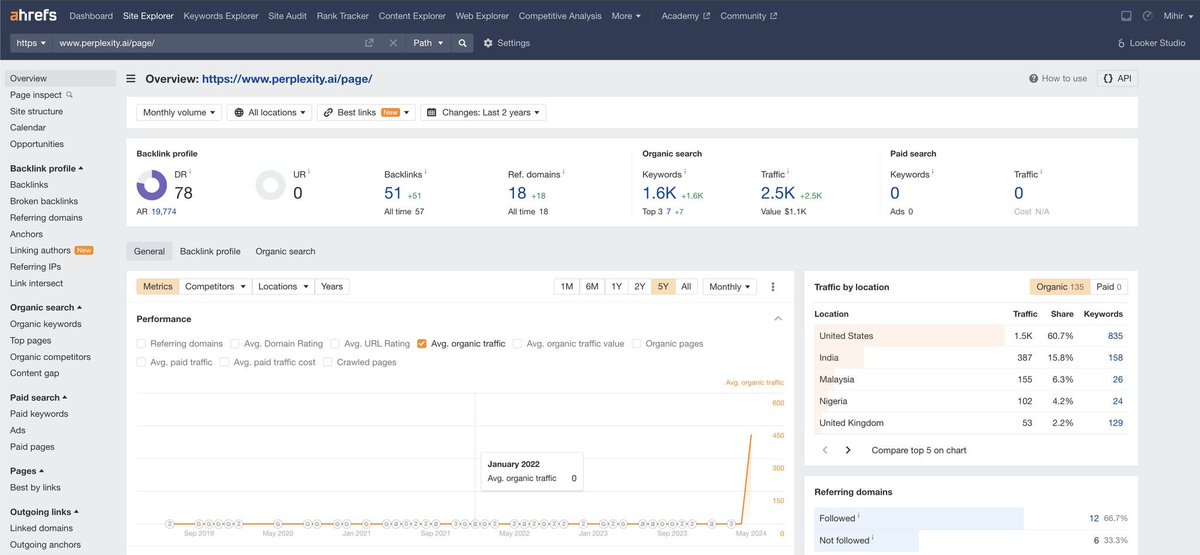Viewport: 1200px width, 555px height.
Task: Click DR donut chart icon
Action: (152, 185)
